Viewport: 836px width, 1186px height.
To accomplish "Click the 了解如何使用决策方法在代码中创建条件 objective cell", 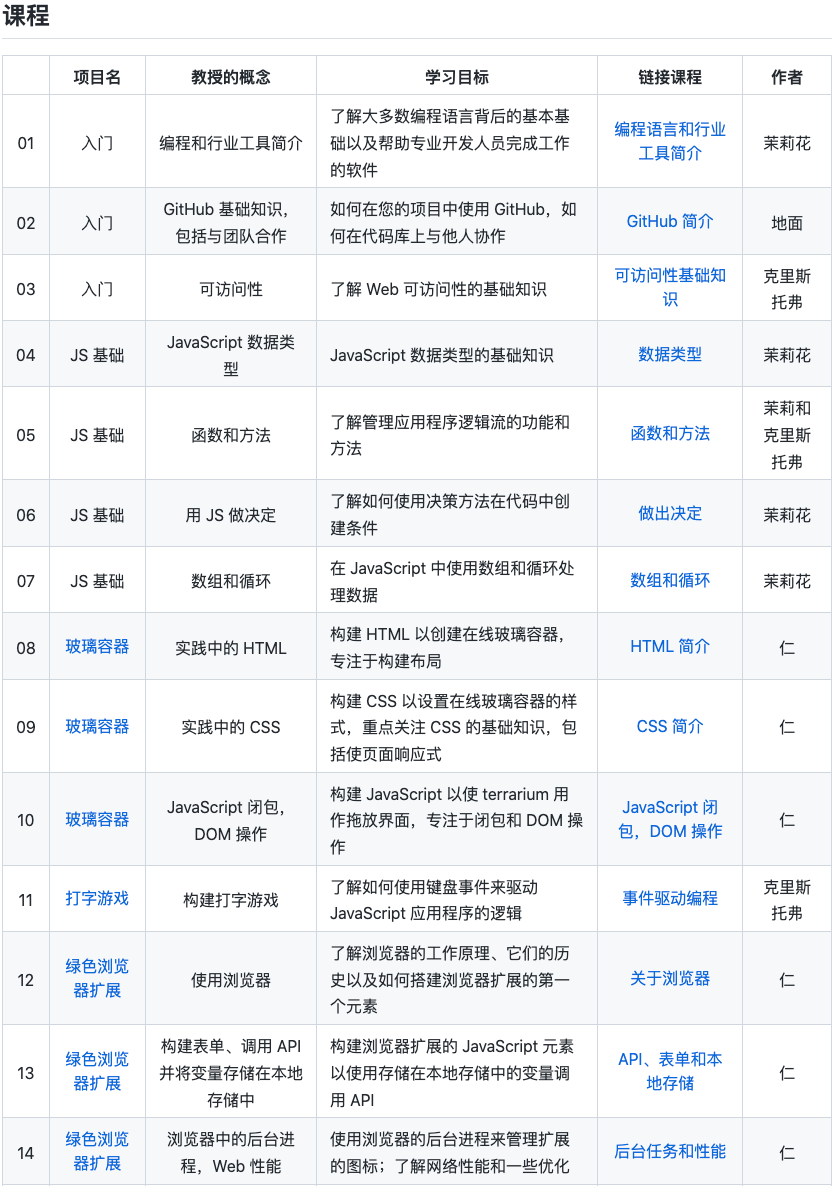I will pyautogui.click(x=457, y=515).
